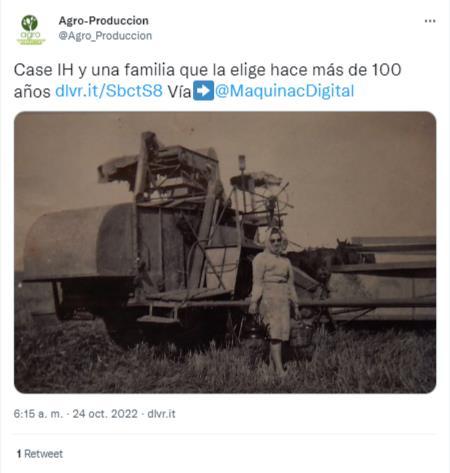This screenshot has height=473, width=450.
Task: Click the Agro-Produccion profile avatar
Action: point(31,30)
